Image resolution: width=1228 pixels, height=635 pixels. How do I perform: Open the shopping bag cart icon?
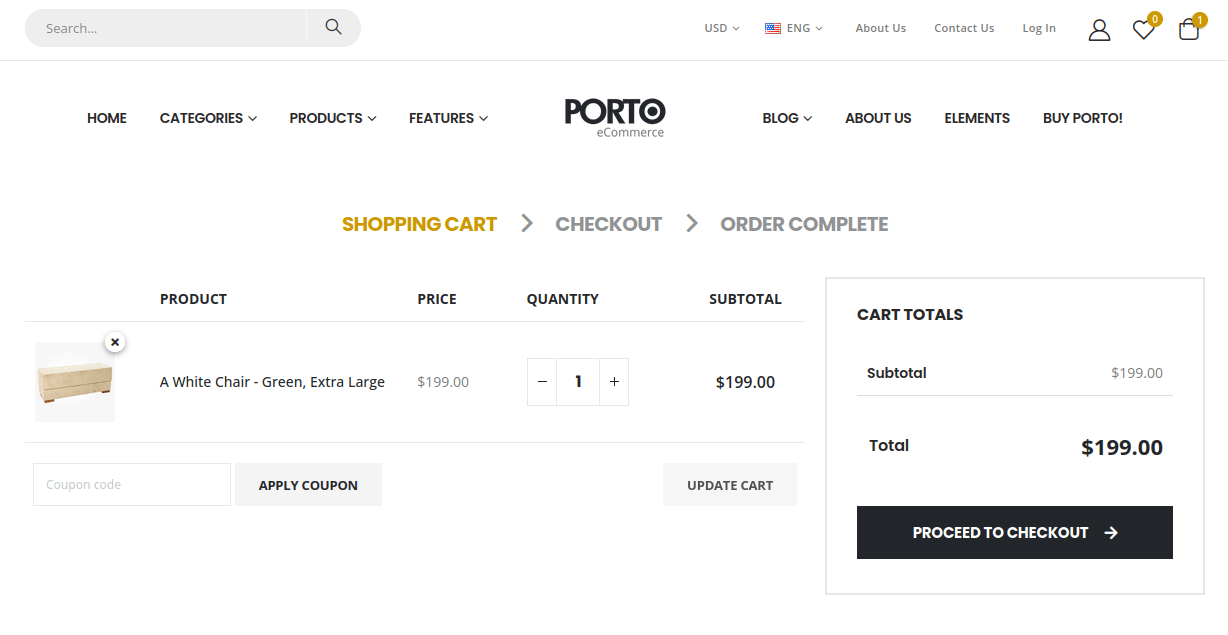click(x=1188, y=31)
